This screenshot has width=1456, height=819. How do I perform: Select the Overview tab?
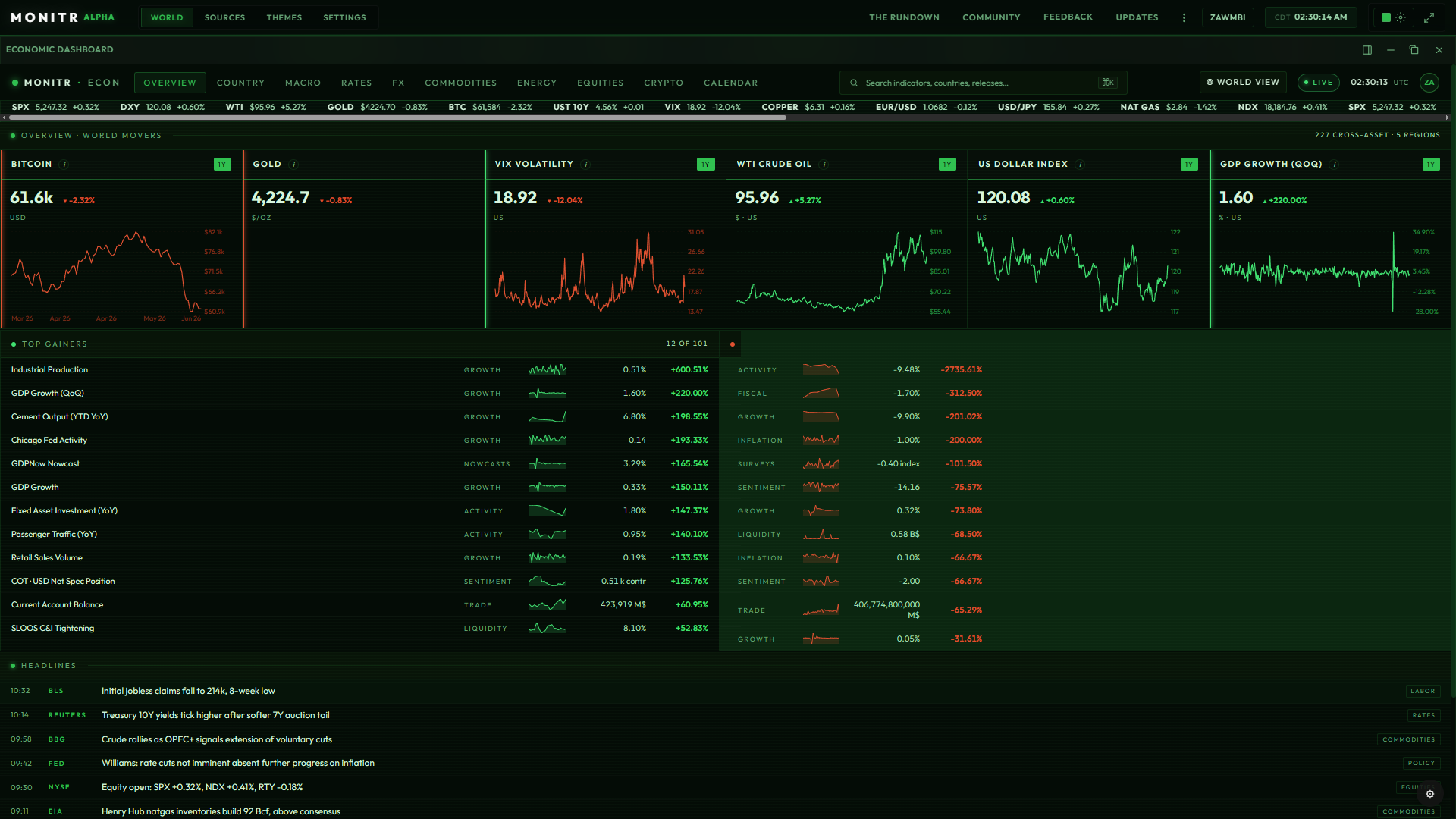[x=170, y=83]
